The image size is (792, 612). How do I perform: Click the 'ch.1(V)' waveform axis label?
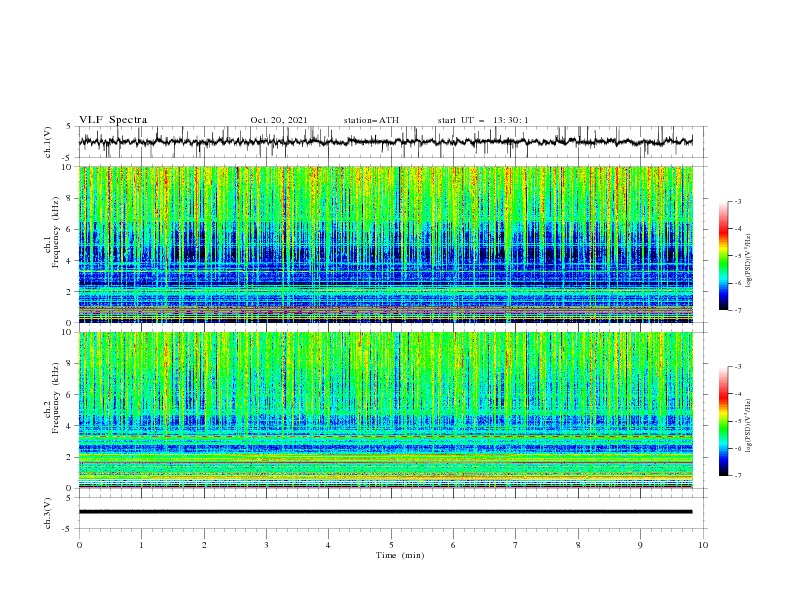click(x=48, y=142)
